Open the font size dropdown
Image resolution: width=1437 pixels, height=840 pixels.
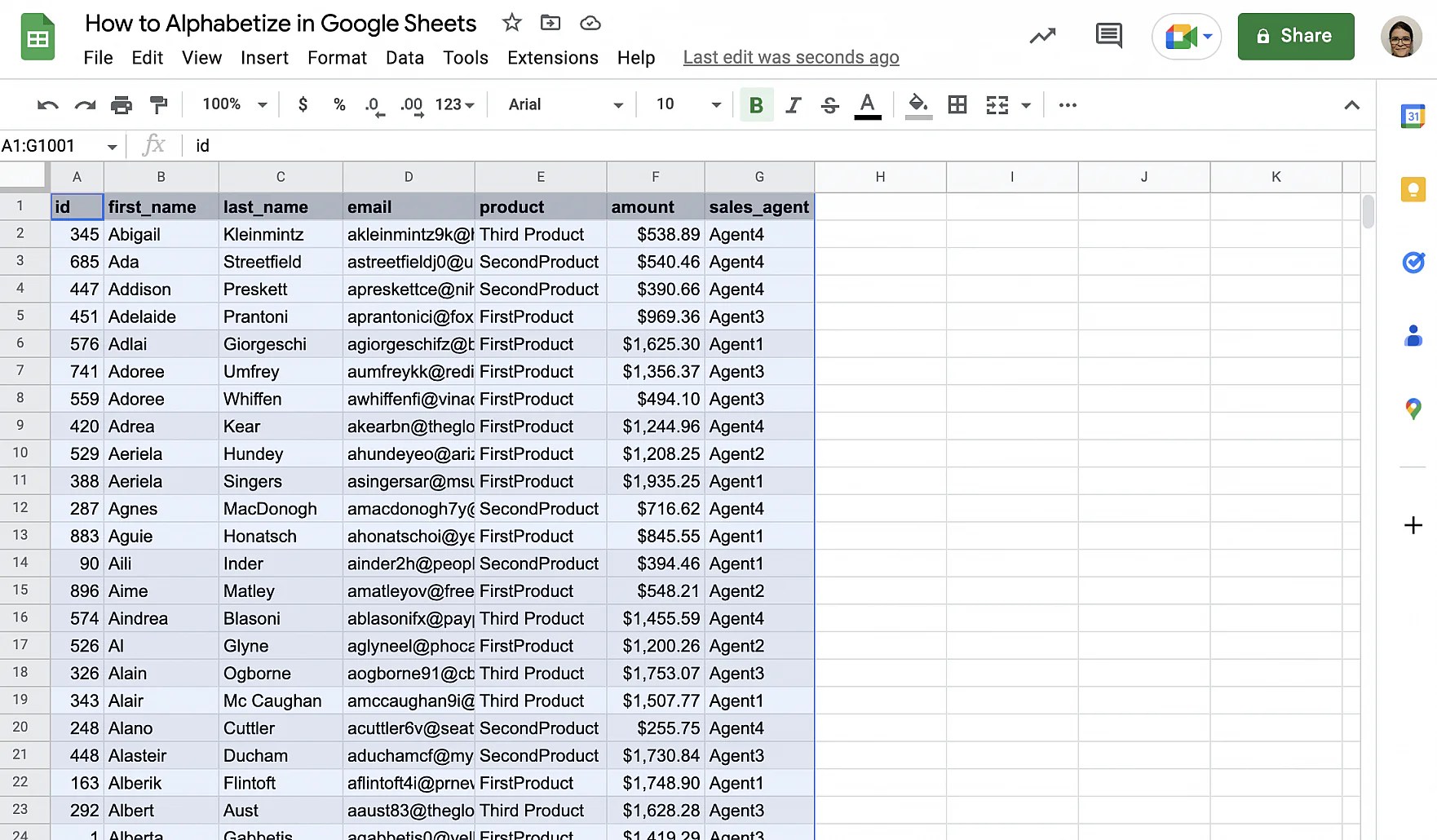715,104
